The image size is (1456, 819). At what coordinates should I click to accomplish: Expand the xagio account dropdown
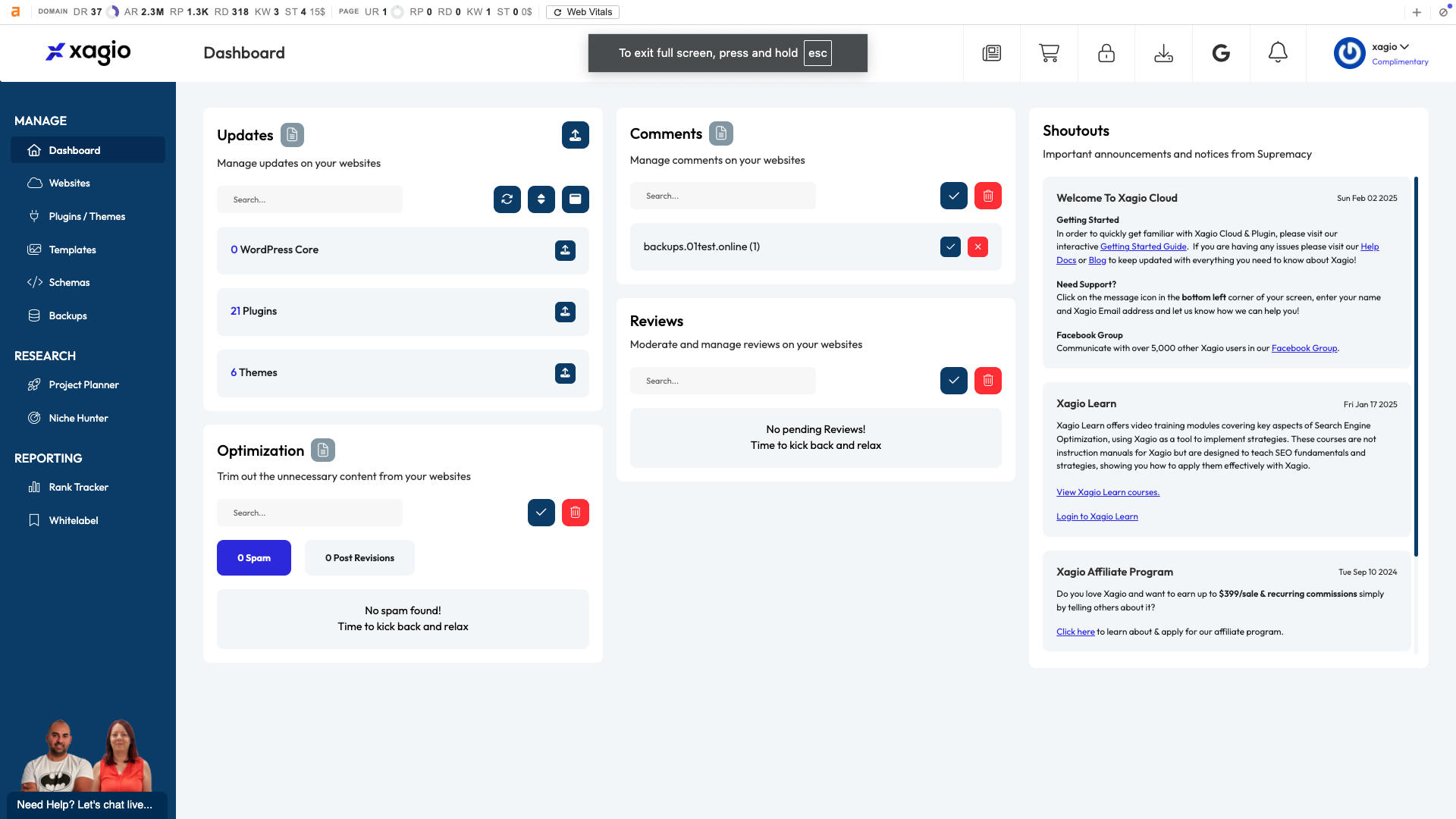click(1390, 46)
